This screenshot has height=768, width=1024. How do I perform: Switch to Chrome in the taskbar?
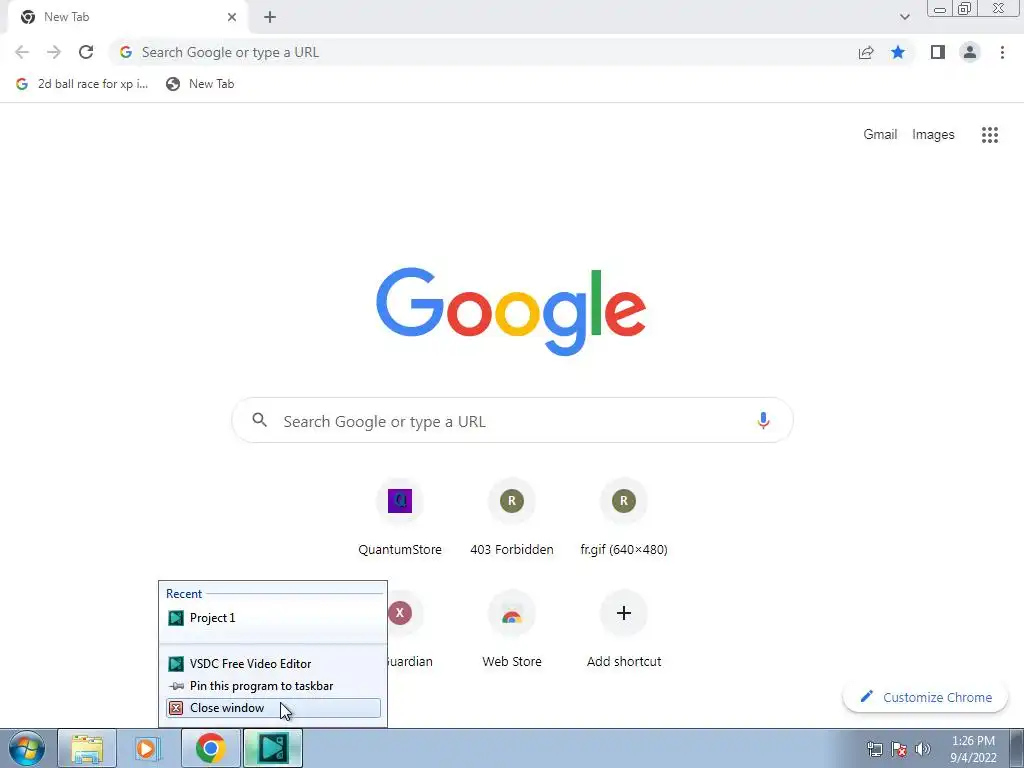pos(210,748)
